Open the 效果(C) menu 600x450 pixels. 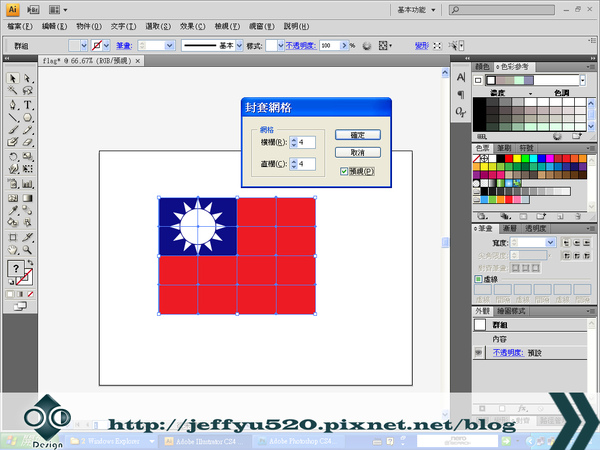(x=193, y=26)
